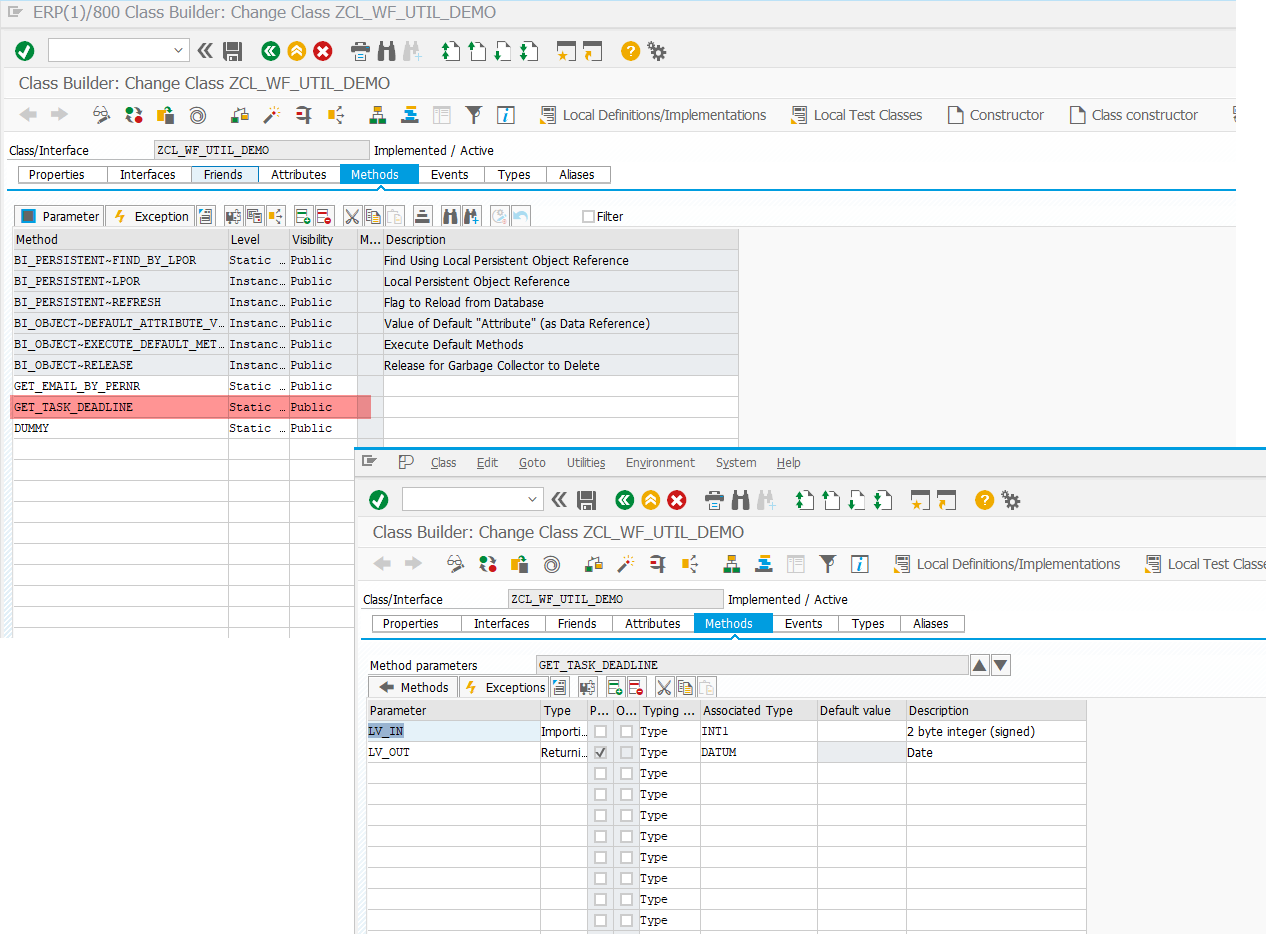The image size is (1266, 934).
Task: Click Filter funnel icon in parameters window toolbar
Action: 828,564
